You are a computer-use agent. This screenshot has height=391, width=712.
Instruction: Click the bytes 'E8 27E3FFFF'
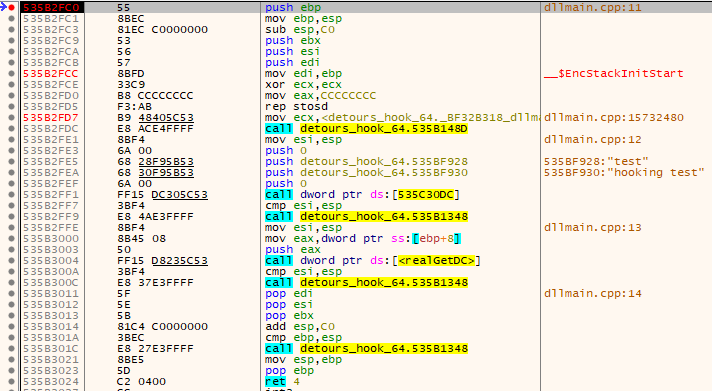point(155,348)
